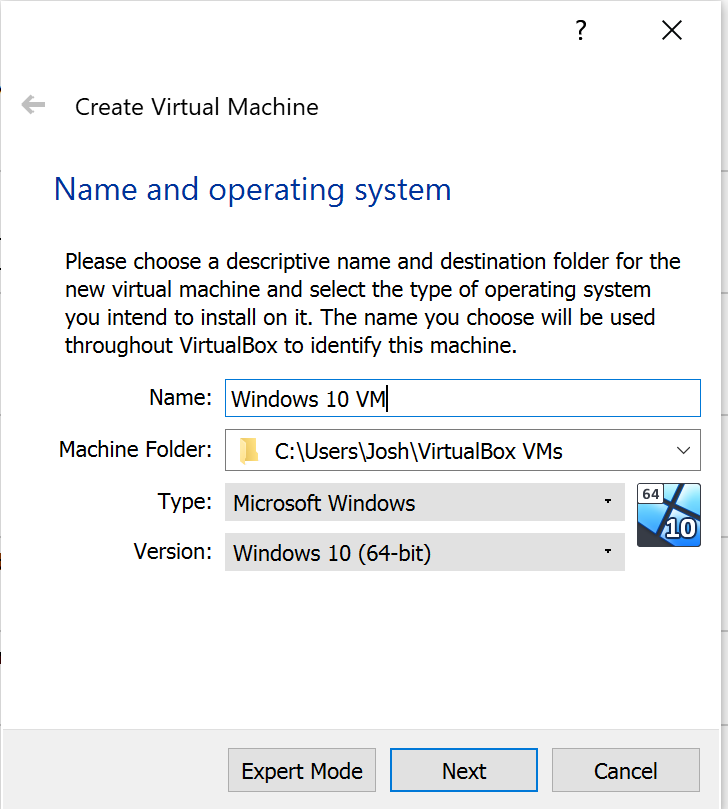Click the Create Virtual Machine title text
Viewport: 728px width, 809px height.
click(x=197, y=107)
